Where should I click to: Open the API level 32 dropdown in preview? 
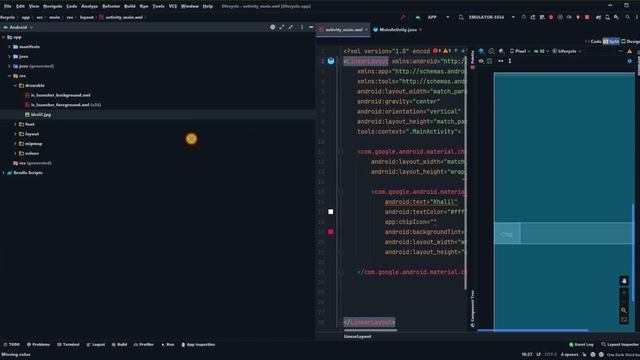tap(541, 51)
